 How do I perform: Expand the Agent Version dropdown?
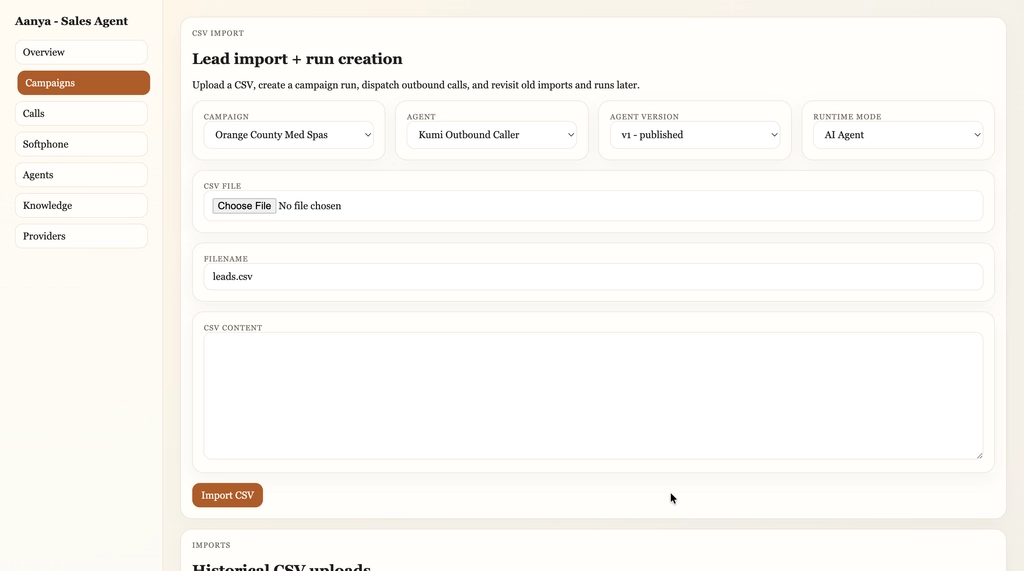pos(694,135)
